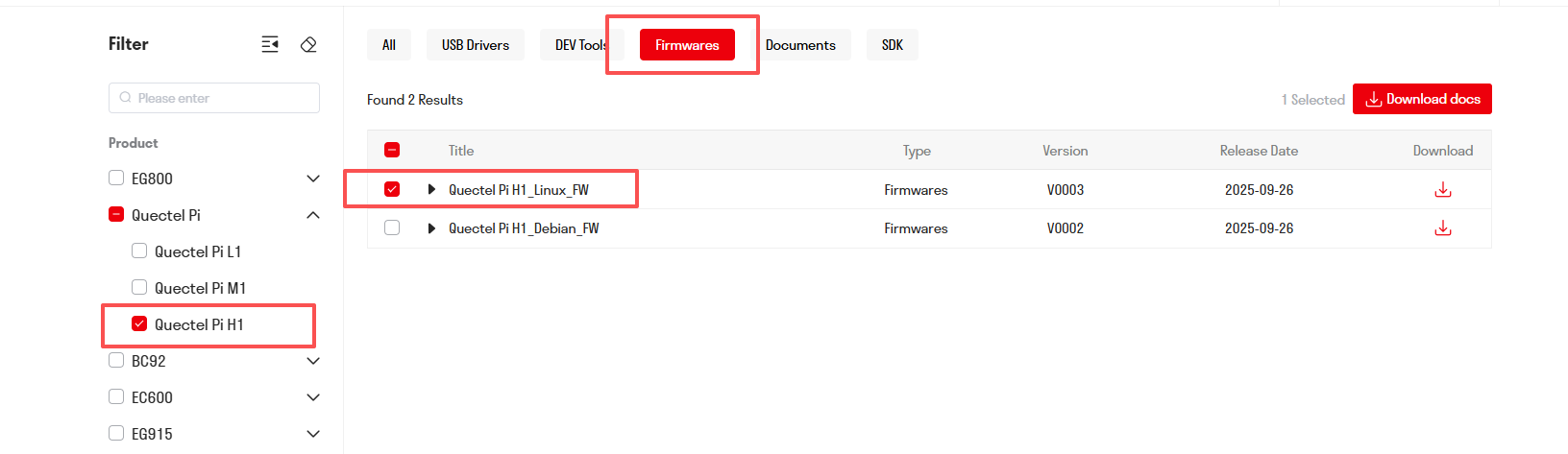Check the Quectel Pi H1_Debian_FW row checkbox
This screenshot has height=454, width=1568.
[392, 228]
